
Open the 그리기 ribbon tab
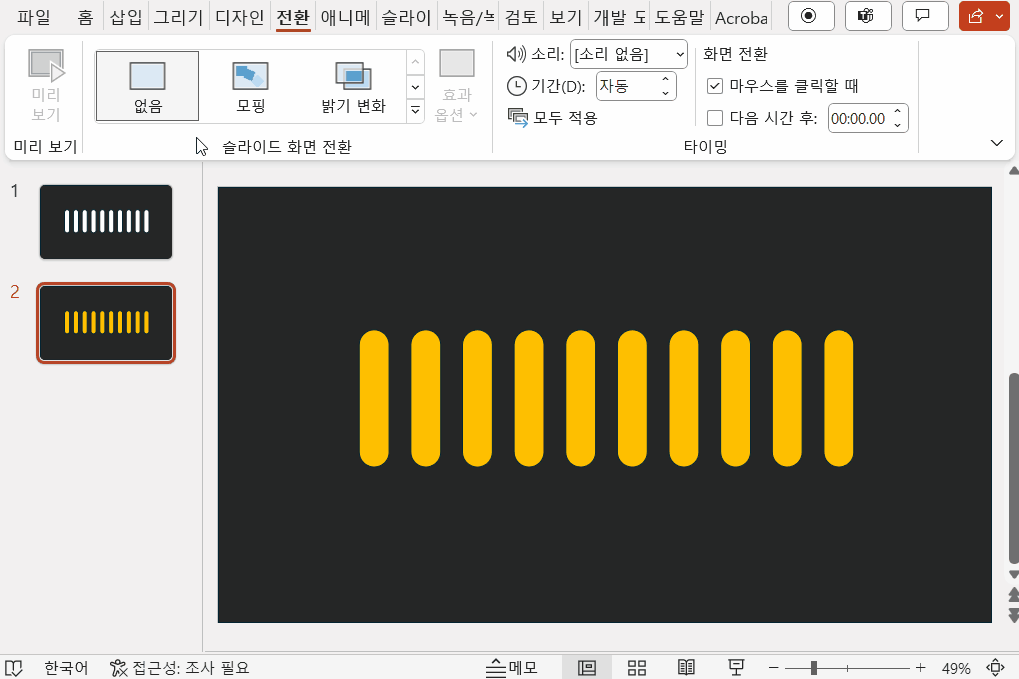point(178,17)
